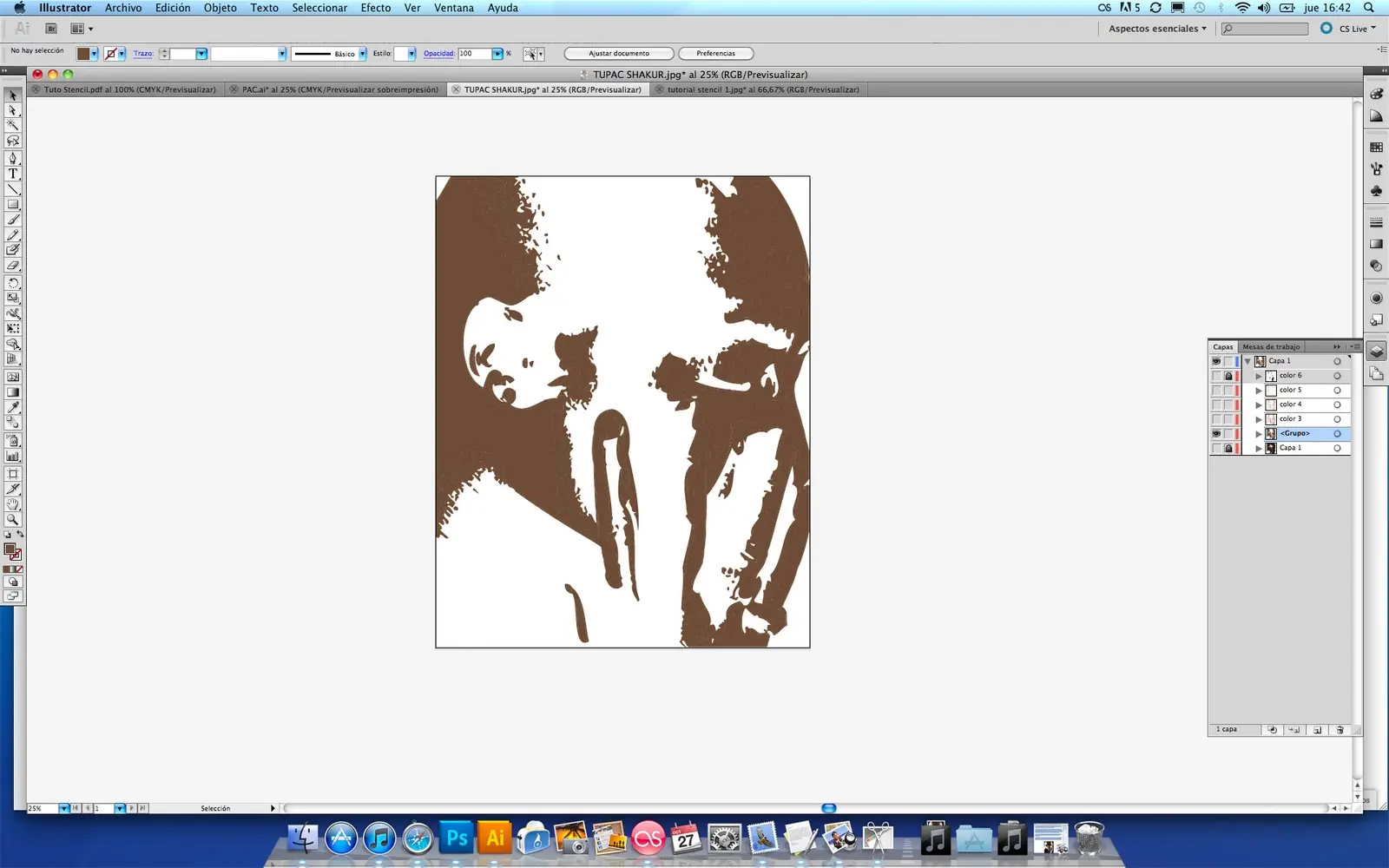Viewport: 1389px width, 868px height.
Task: Select the Blend tool
Action: tap(13, 423)
